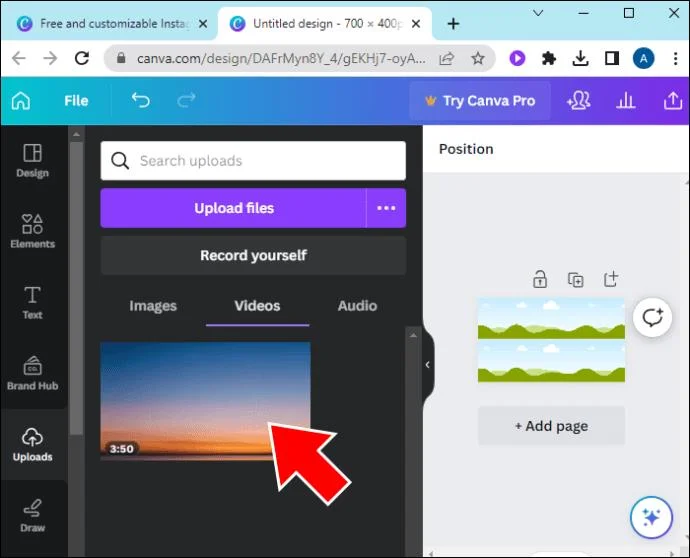Click the add comment bubble icon
Viewport: 690px width, 558px height.
pyautogui.click(x=652, y=317)
